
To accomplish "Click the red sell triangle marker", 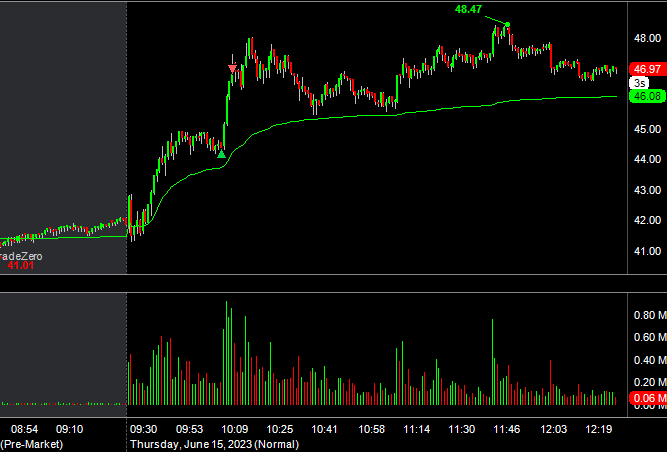I will pyautogui.click(x=232, y=69).
